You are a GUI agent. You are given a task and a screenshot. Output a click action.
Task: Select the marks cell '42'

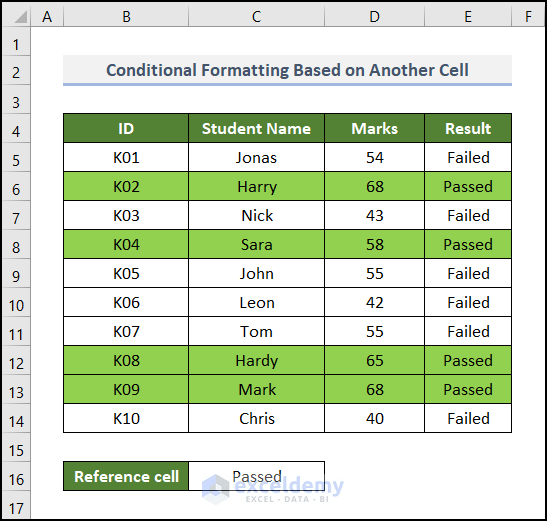click(374, 302)
